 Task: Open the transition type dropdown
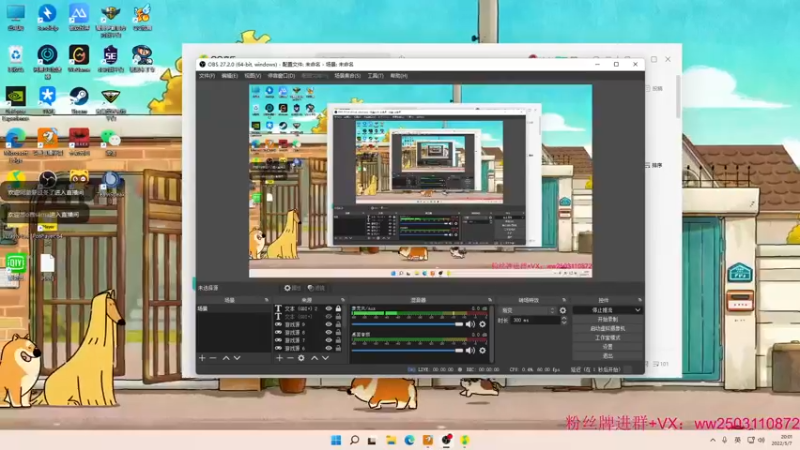[528, 310]
